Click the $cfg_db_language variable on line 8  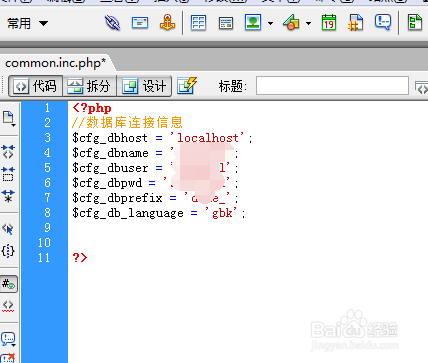[x=128, y=213]
